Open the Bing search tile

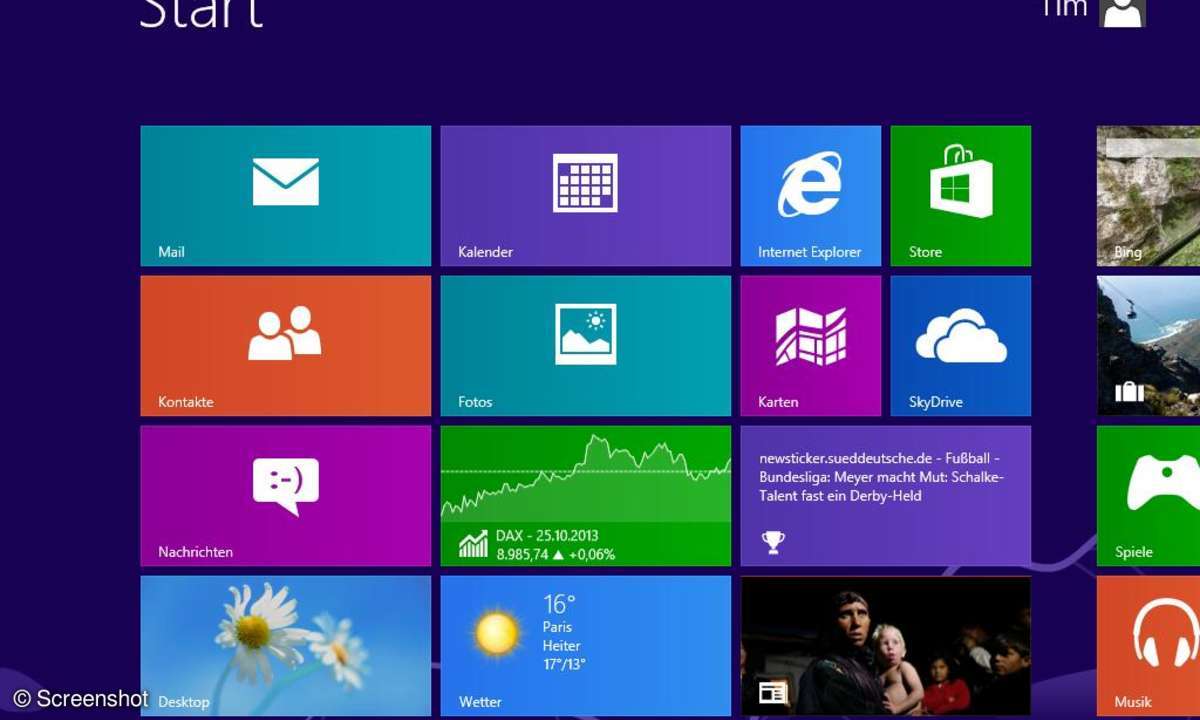point(1148,196)
